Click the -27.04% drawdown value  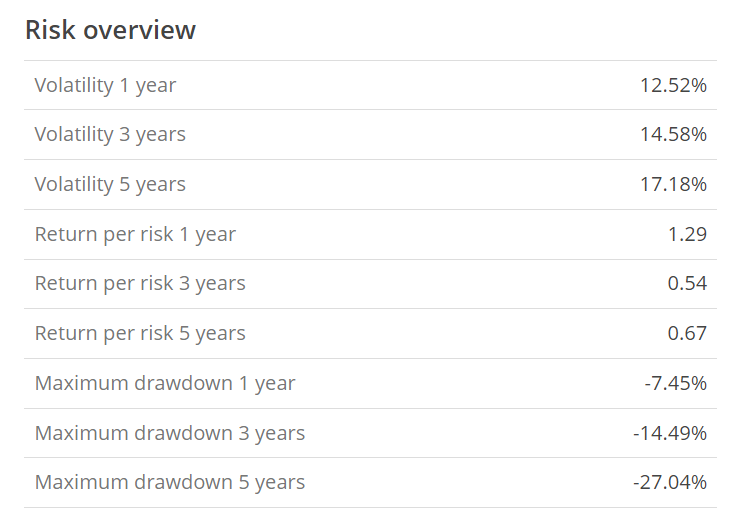point(670,482)
